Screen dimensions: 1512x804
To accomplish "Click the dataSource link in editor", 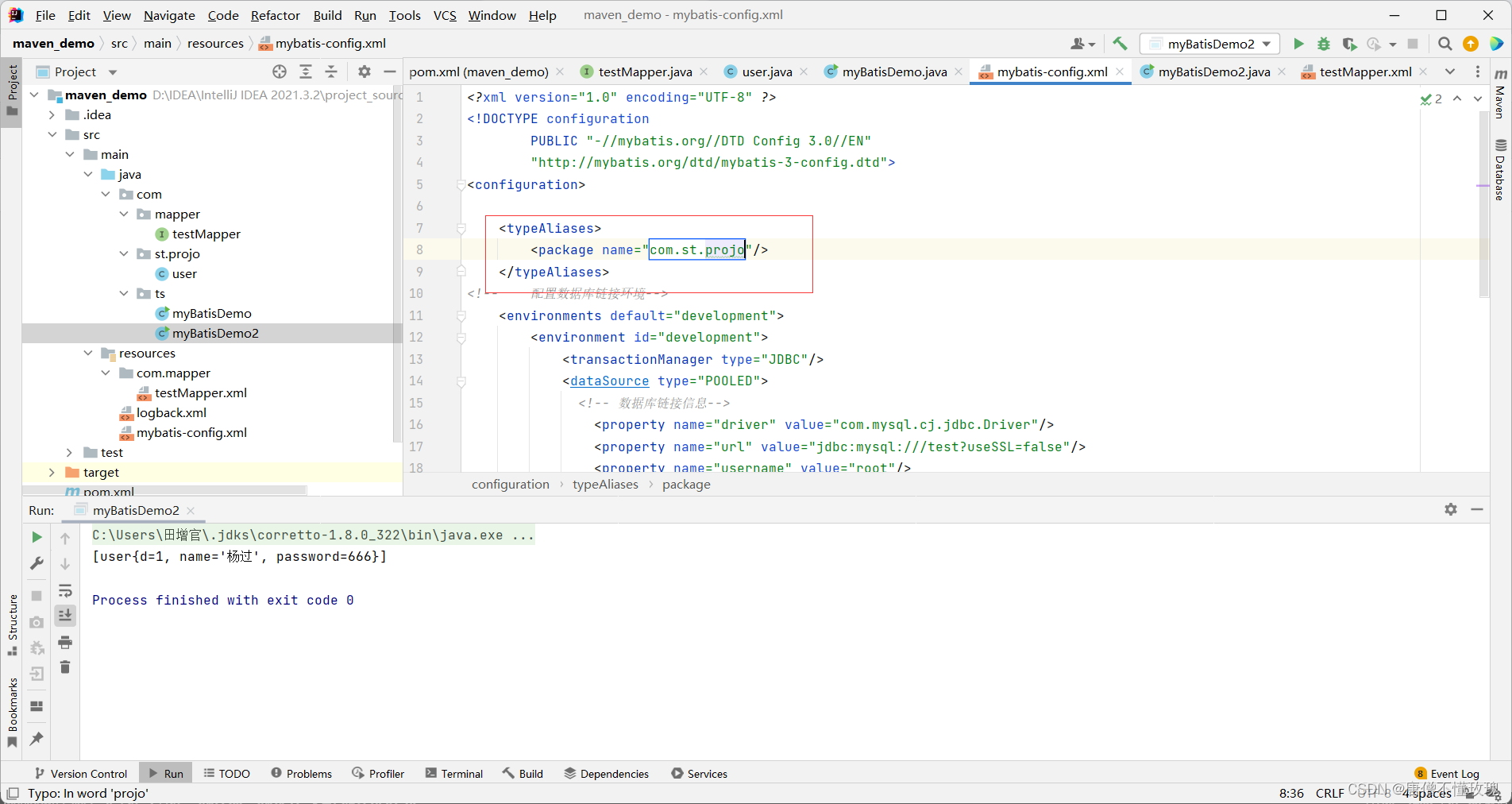I will tap(609, 381).
